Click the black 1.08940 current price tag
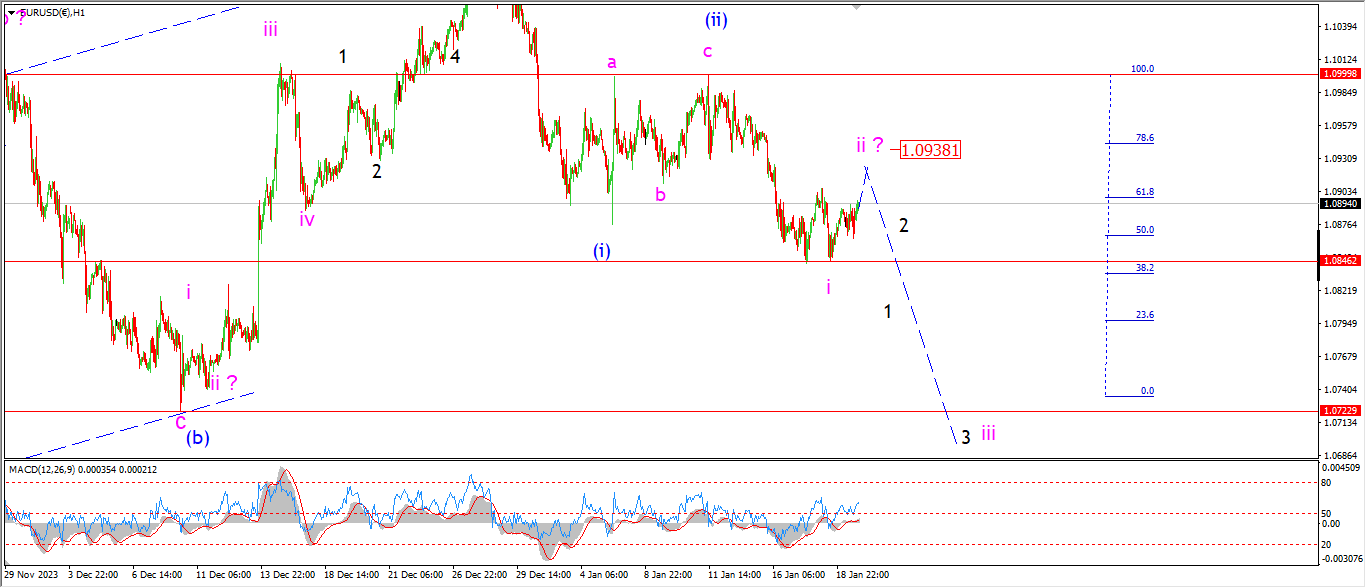This screenshot has width=1366, height=588. coord(1338,203)
